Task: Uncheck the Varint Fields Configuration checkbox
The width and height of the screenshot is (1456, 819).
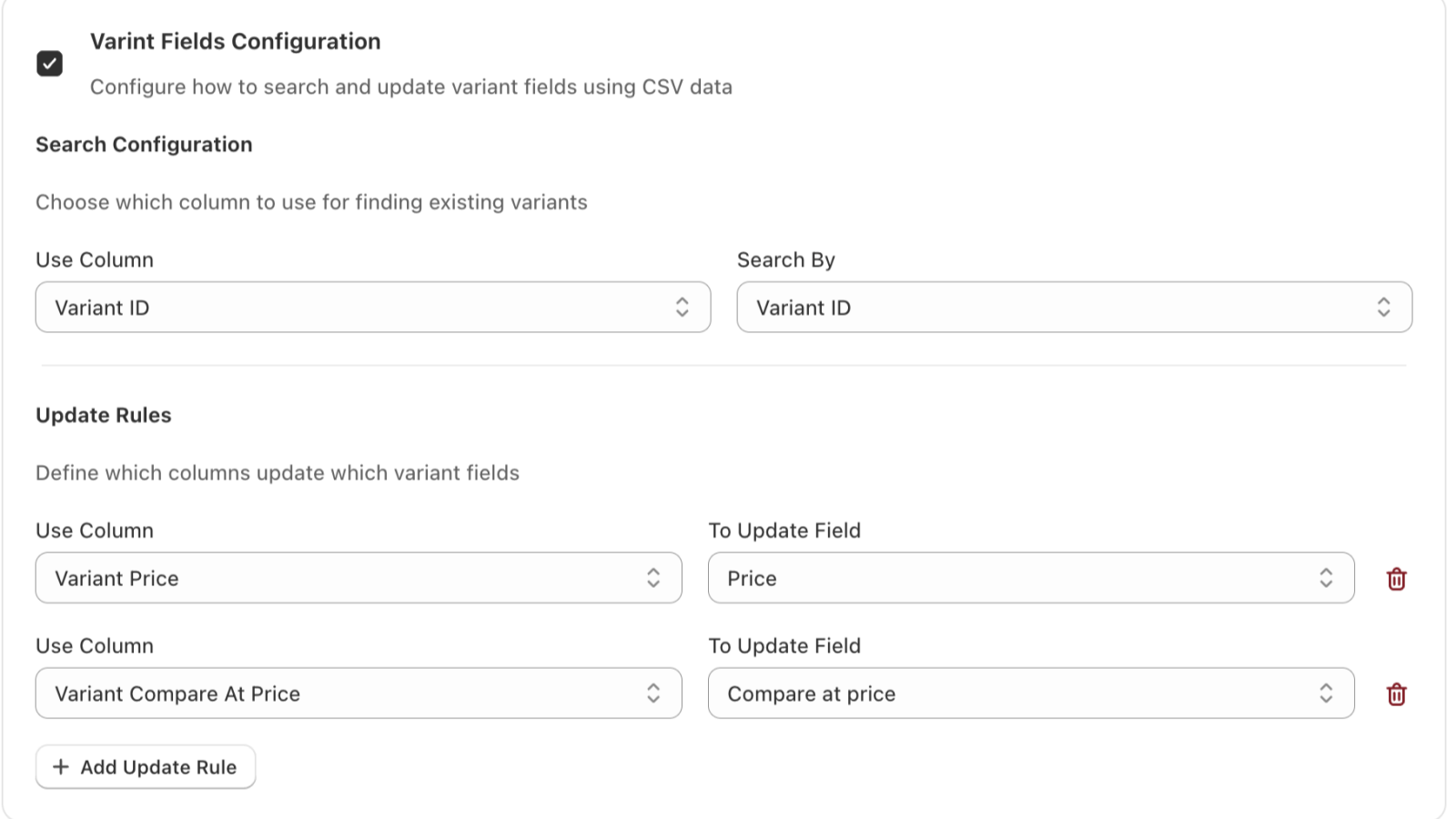Action: (x=49, y=64)
